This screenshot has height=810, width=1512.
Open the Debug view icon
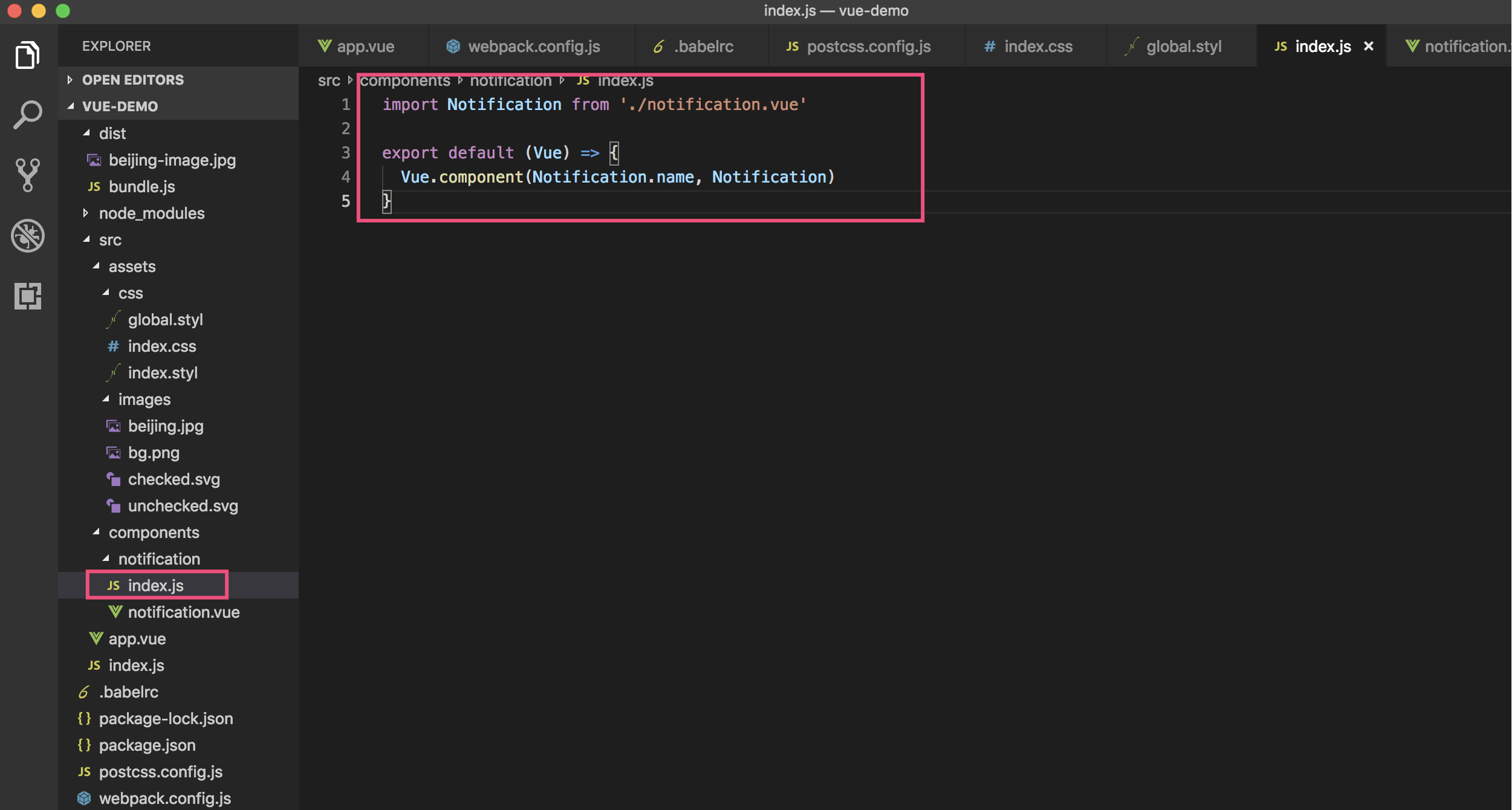tap(27, 236)
